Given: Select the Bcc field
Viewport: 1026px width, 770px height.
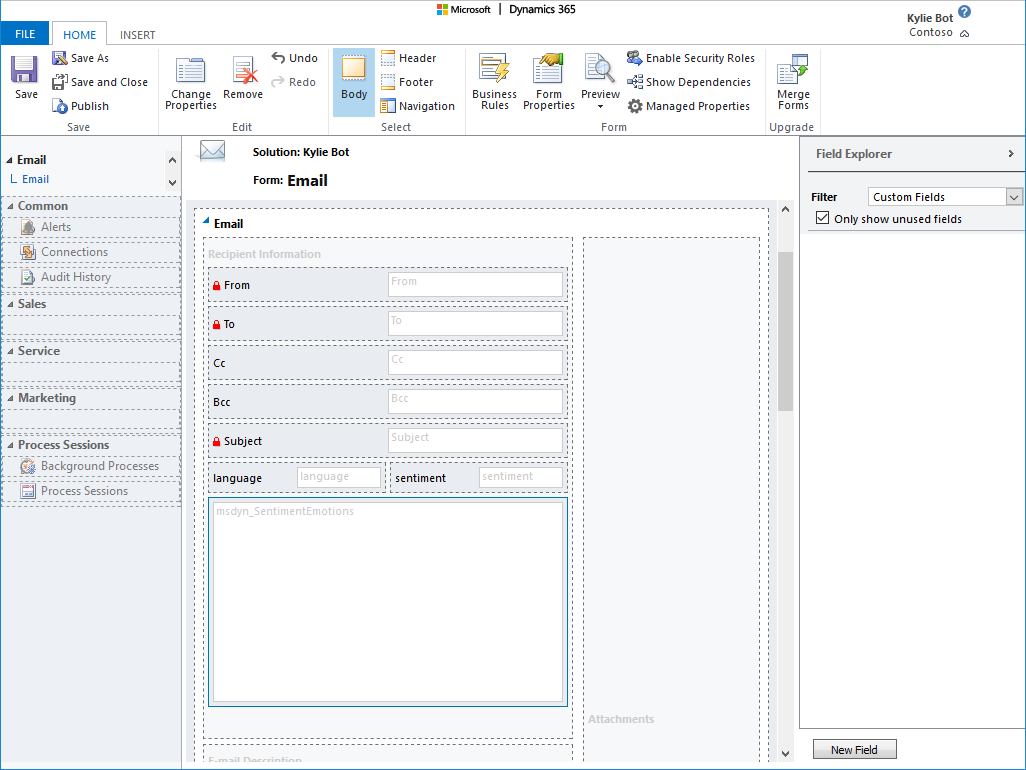Looking at the screenshot, I should pos(387,402).
